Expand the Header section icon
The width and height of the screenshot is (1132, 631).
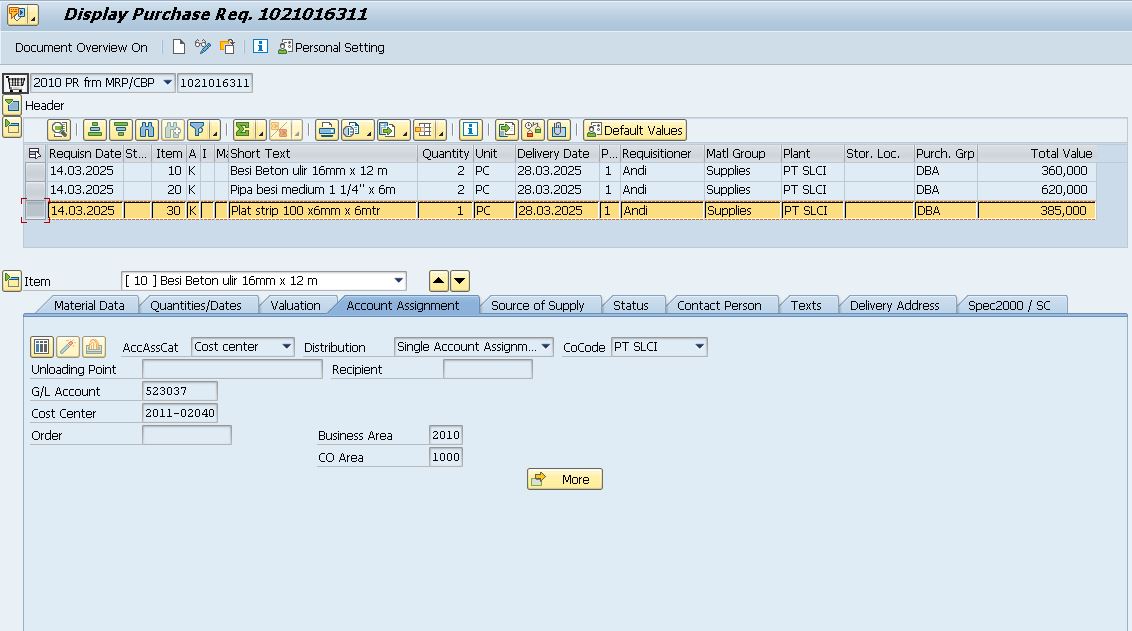click(x=12, y=105)
